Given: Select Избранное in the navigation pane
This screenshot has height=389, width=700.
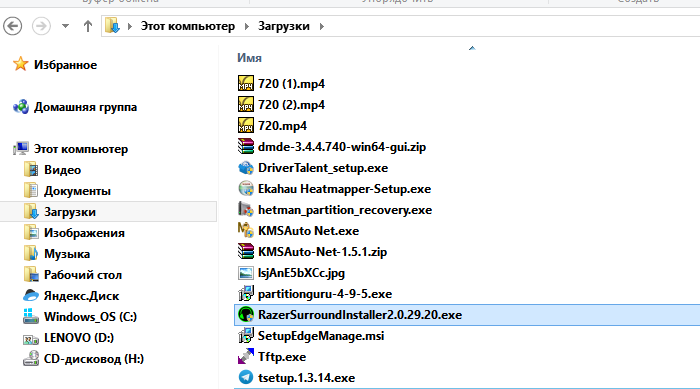Looking at the screenshot, I should pyautogui.click(x=66, y=65).
